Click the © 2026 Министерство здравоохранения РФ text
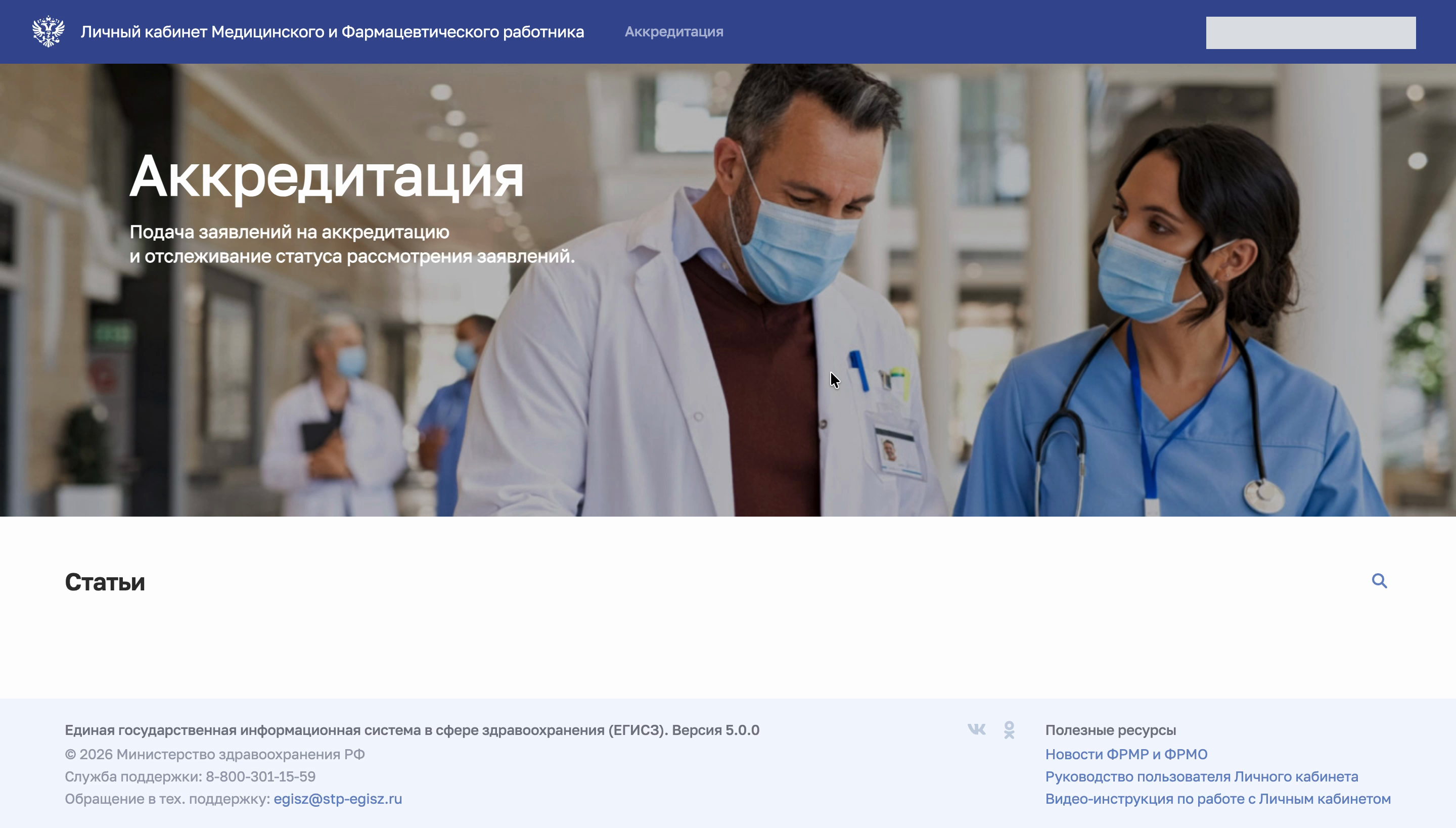The width and height of the screenshot is (1456, 828). [215, 754]
